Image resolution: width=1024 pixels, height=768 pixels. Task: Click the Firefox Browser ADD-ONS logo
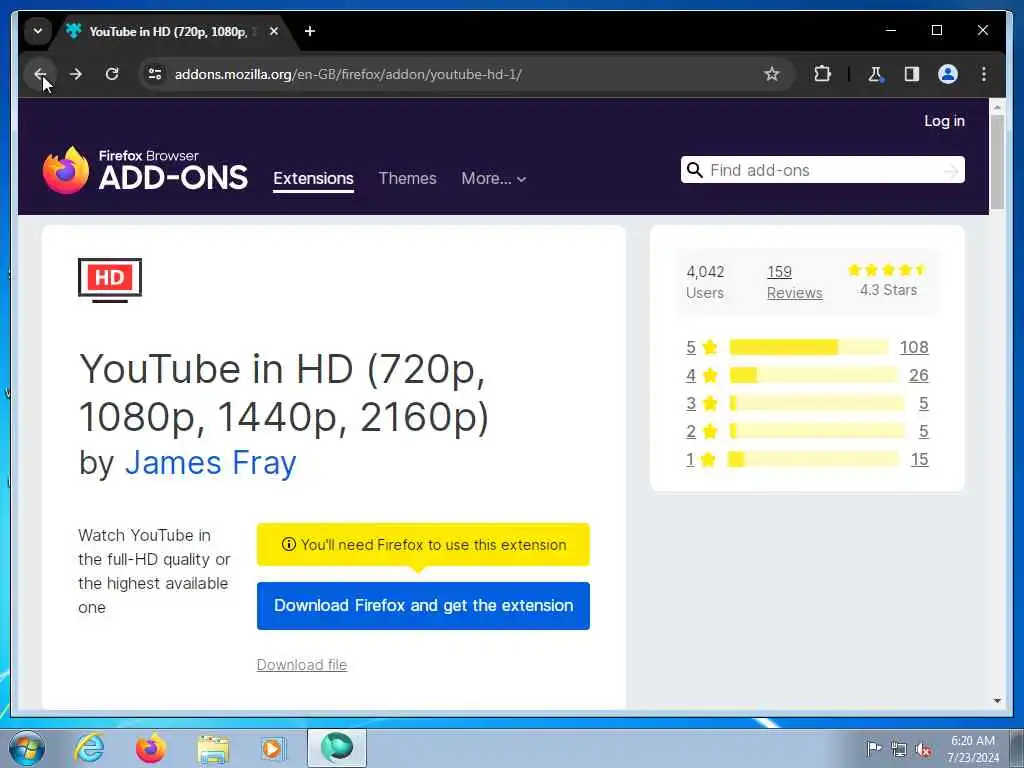click(145, 170)
